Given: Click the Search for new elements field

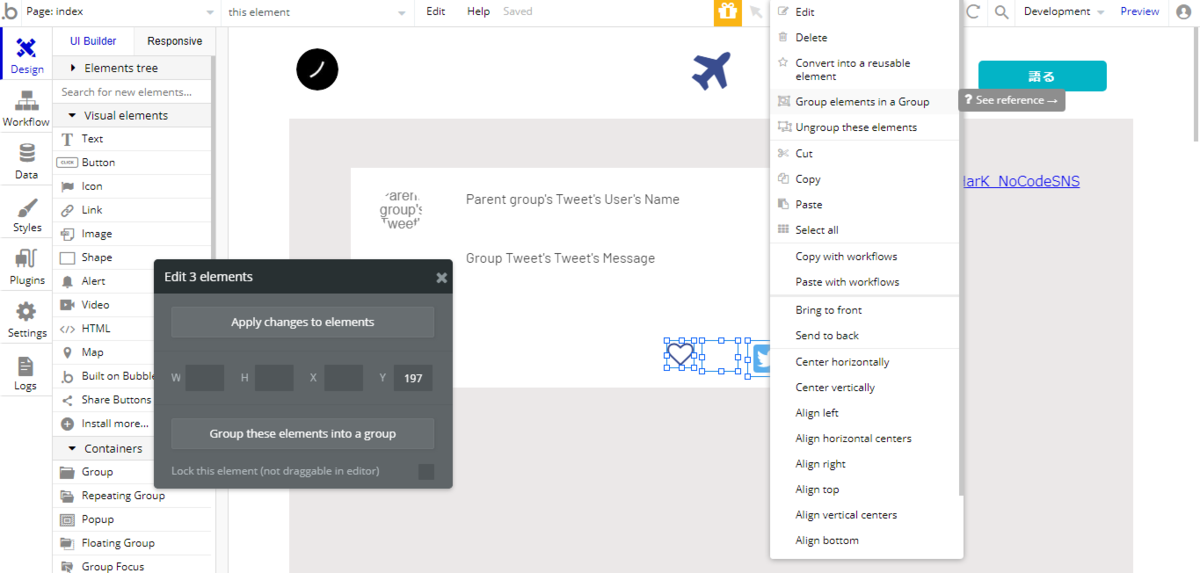Looking at the screenshot, I should pos(134,92).
